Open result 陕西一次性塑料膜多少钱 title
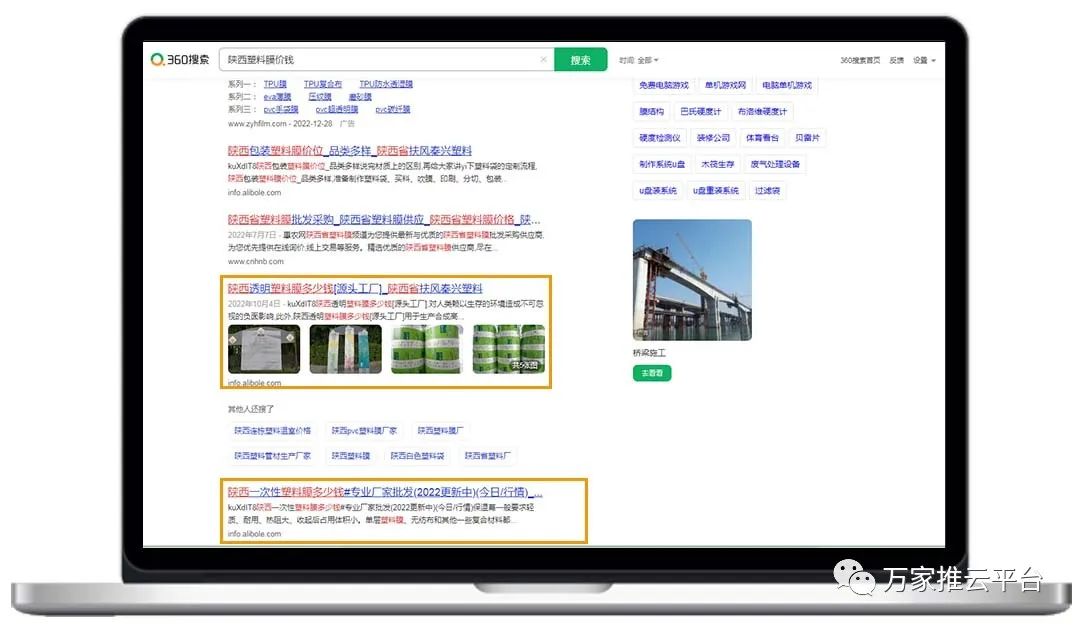The width and height of the screenshot is (1080, 628). pyautogui.click(x=385, y=492)
